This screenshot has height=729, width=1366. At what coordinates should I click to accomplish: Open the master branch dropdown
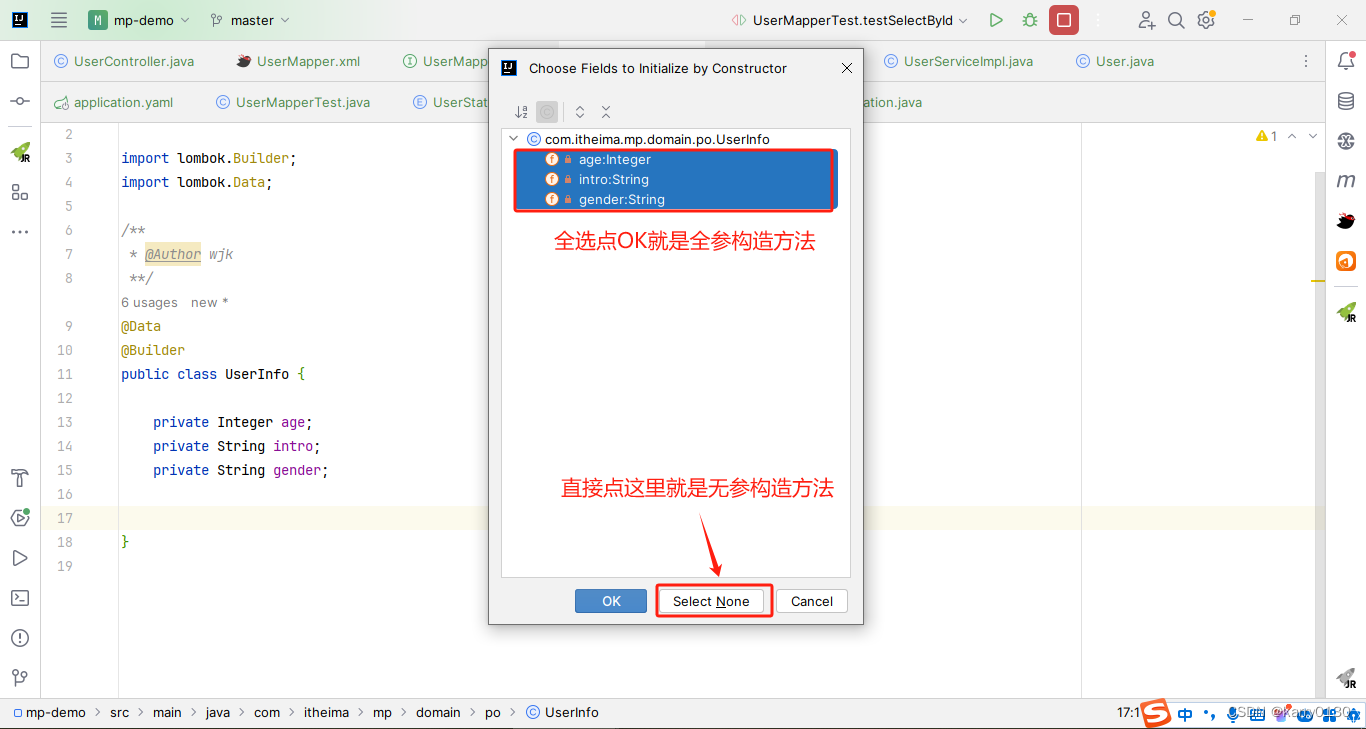pyautogui.click(x=249, y=19)
